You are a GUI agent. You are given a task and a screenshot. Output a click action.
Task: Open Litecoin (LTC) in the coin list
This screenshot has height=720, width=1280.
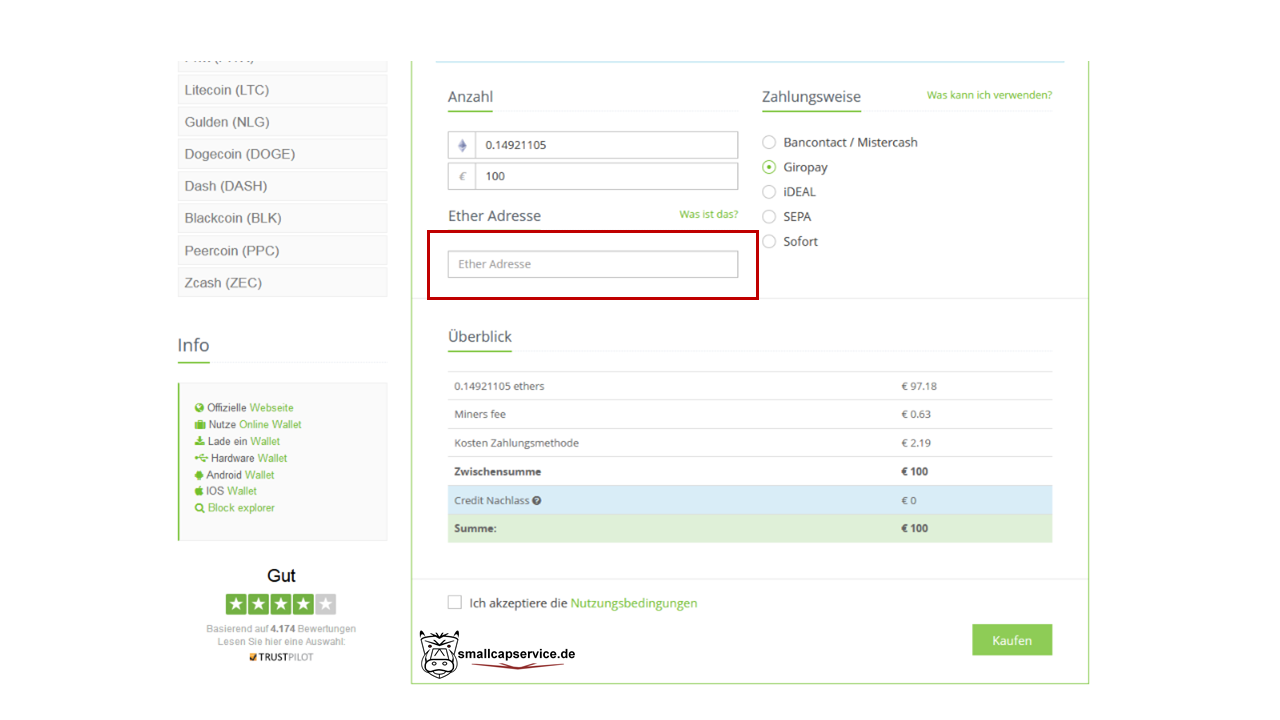point(282,90)
